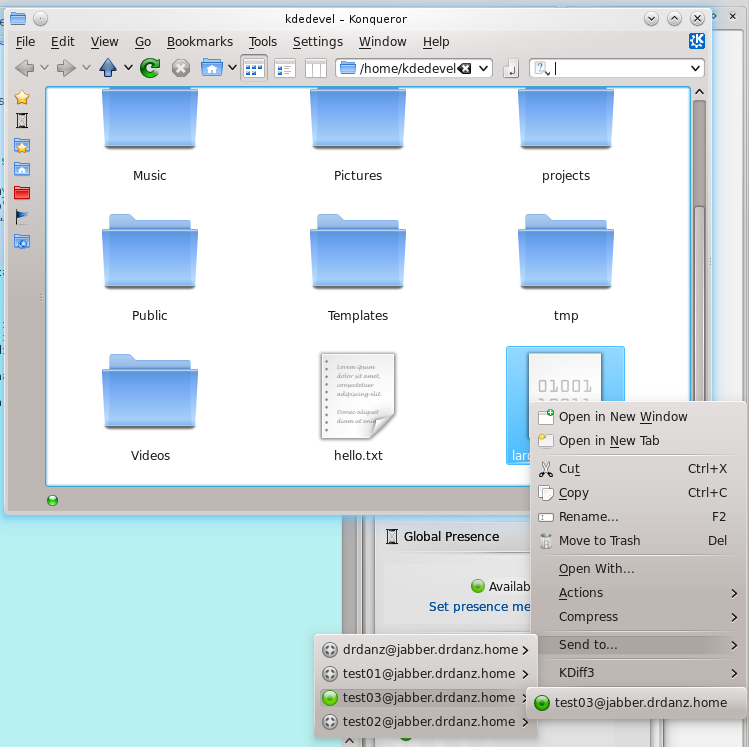749x747 pixels.
Task: Switch to Icons view mode
Action: 254,68
